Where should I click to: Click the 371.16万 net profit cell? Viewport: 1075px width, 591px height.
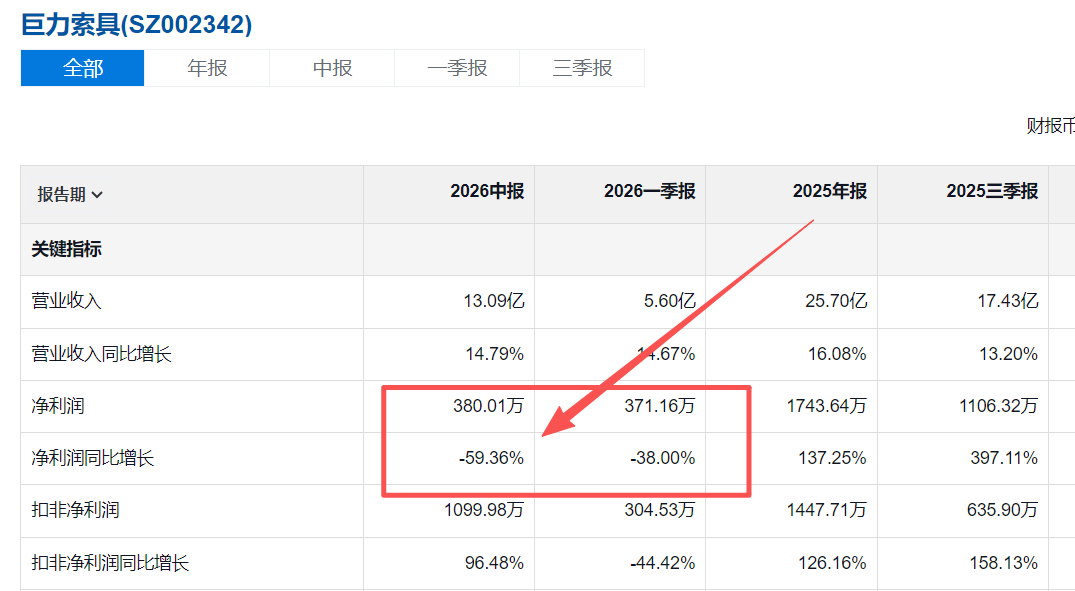pos(660,406)
